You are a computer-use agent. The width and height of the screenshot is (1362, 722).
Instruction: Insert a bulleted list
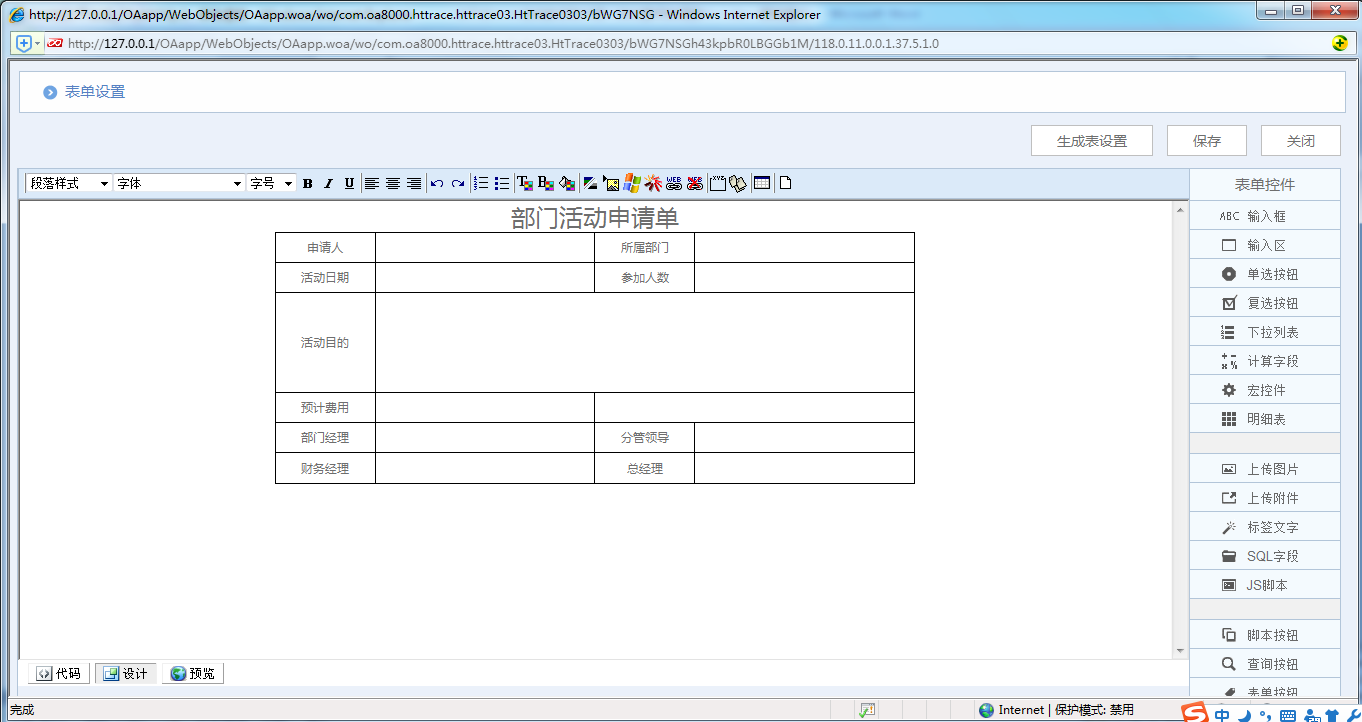[x=502, y=183]
